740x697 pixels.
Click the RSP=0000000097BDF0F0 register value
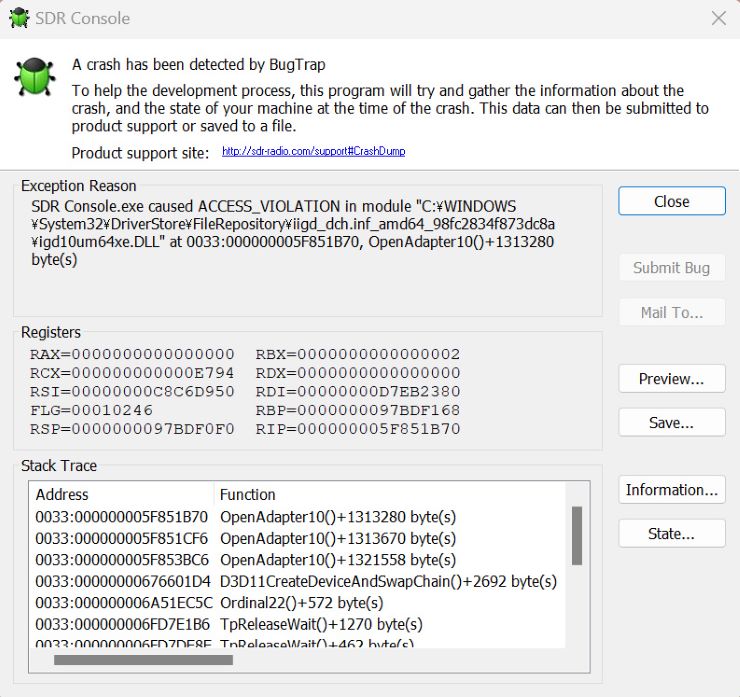coord(132,429)
